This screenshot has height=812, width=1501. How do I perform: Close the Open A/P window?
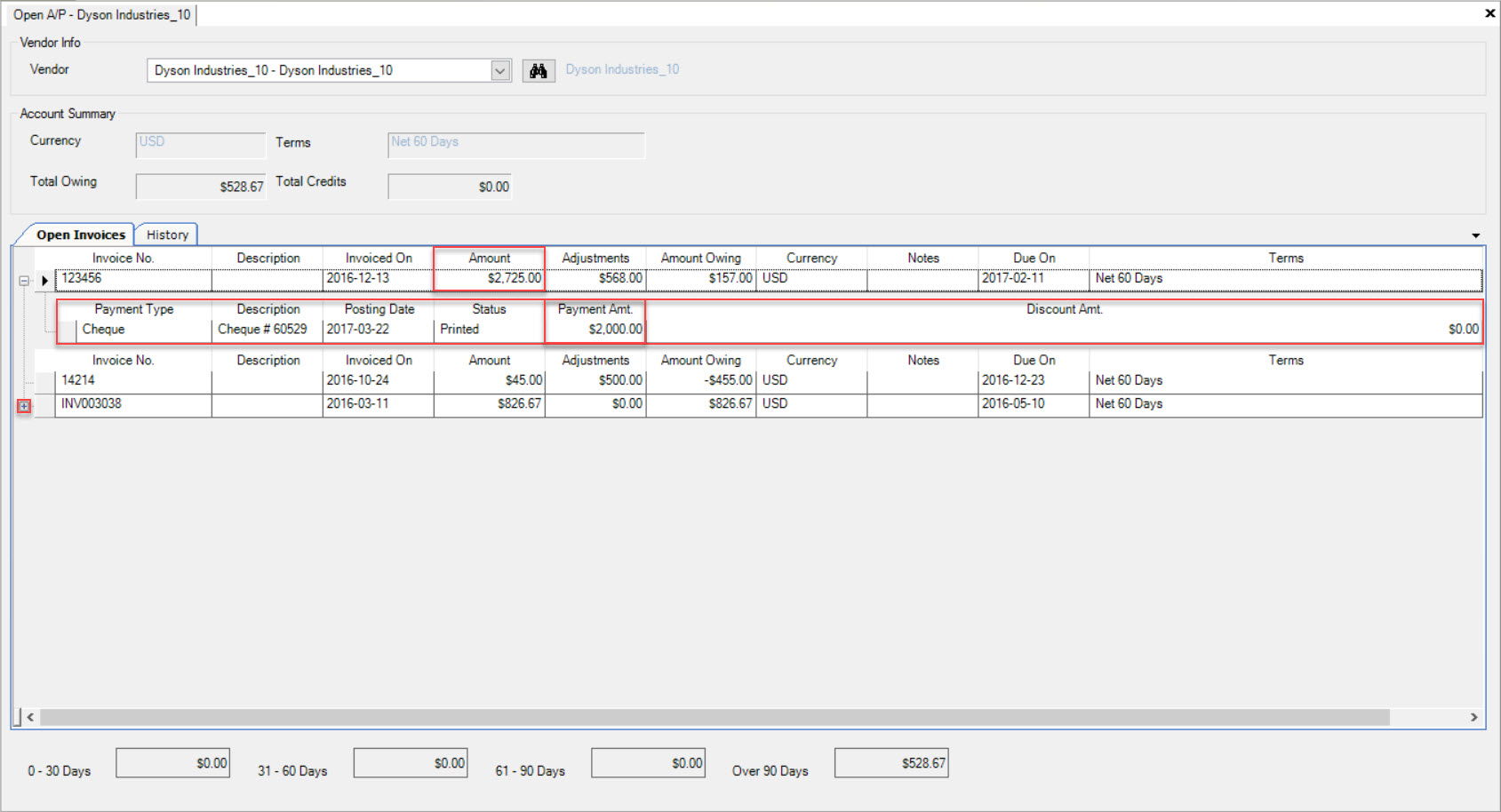1490,13
